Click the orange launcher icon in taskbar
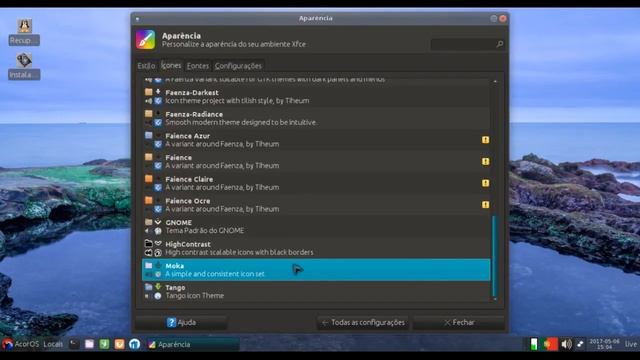This screenshot has height=360, width=640. (x=119, y=344)
